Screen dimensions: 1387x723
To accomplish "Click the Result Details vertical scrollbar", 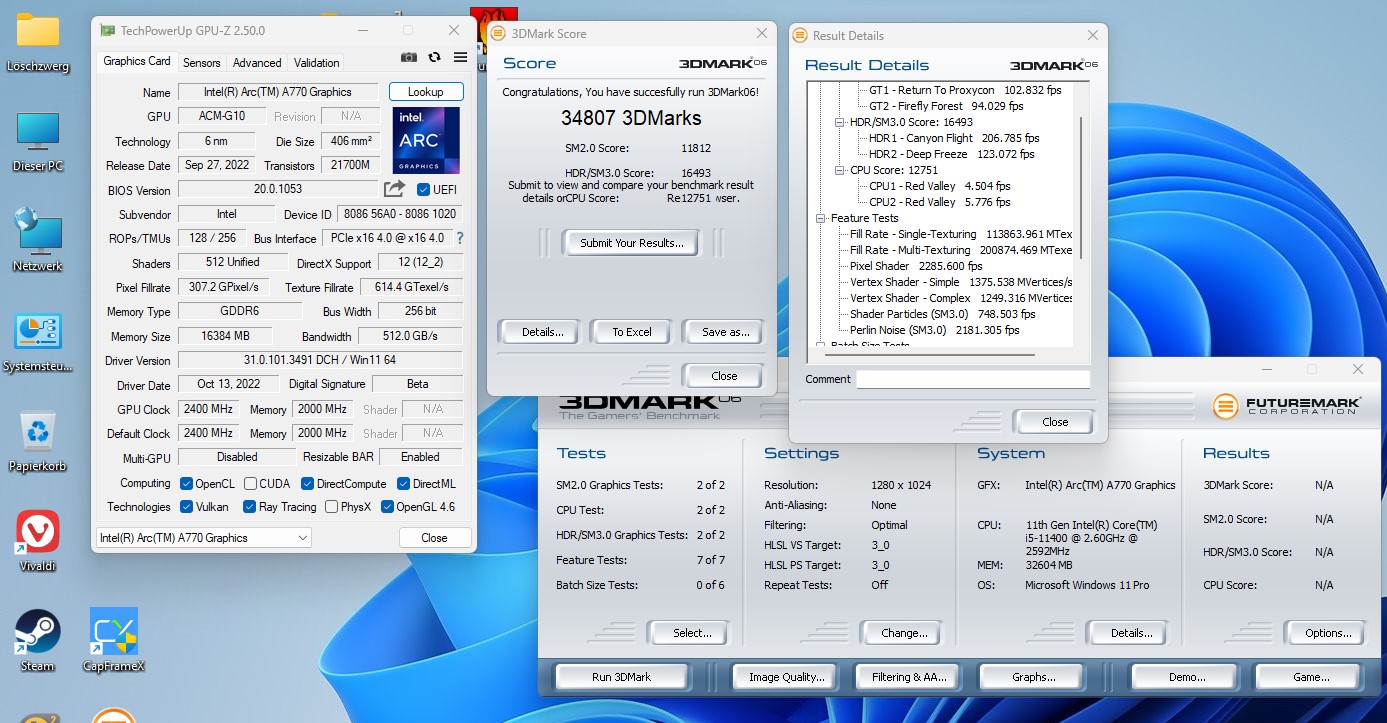I will (x=1081, y=187).
